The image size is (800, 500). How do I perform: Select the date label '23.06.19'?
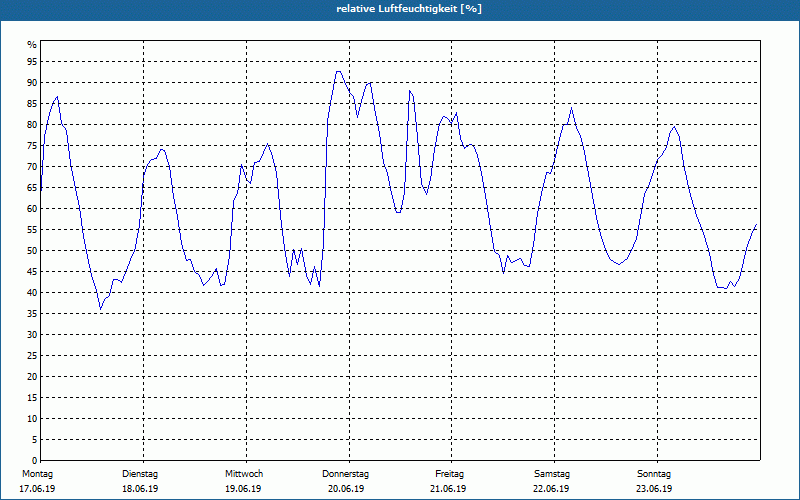coord(654,489)
